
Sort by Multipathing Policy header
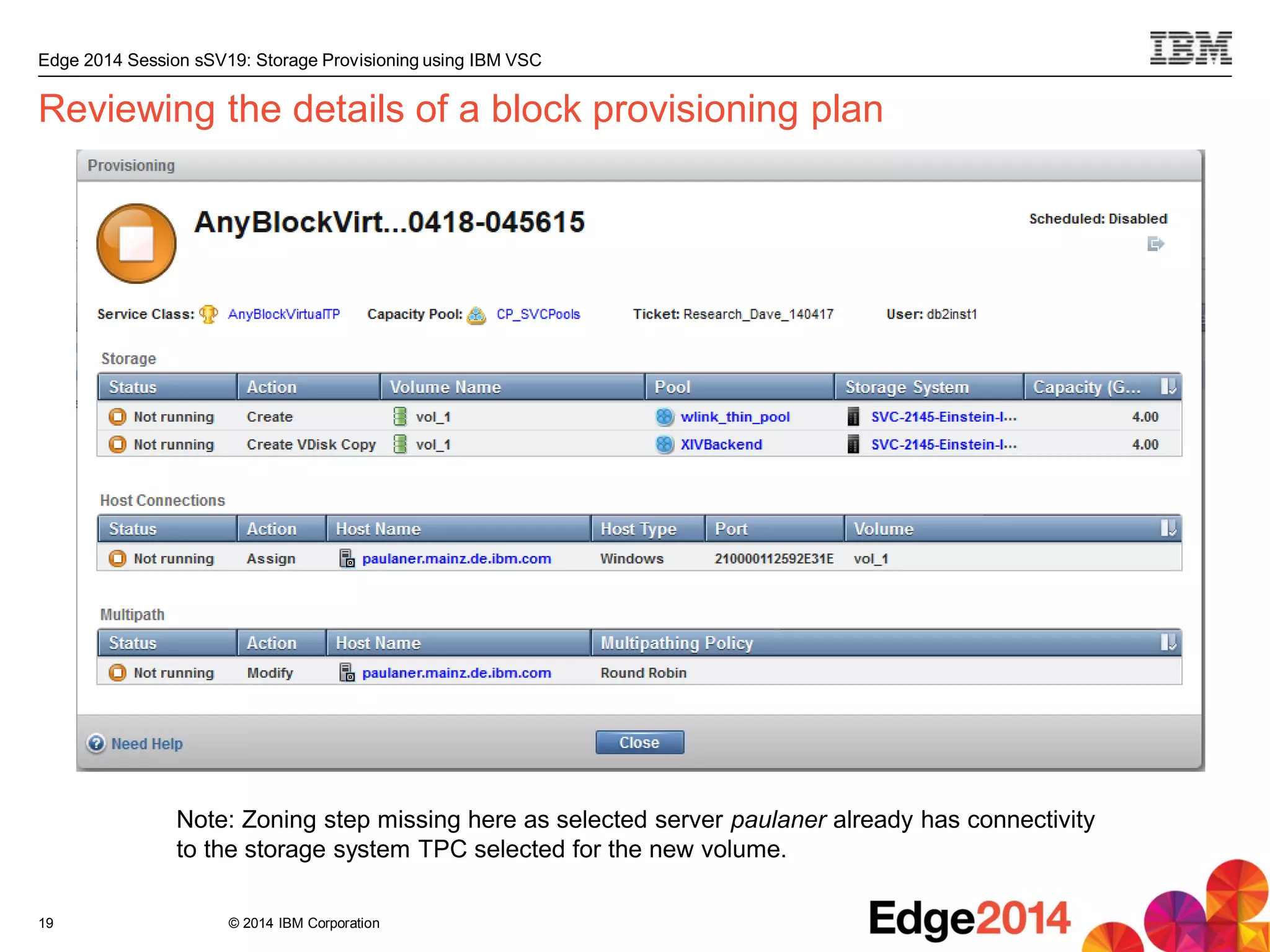[875, 643]
